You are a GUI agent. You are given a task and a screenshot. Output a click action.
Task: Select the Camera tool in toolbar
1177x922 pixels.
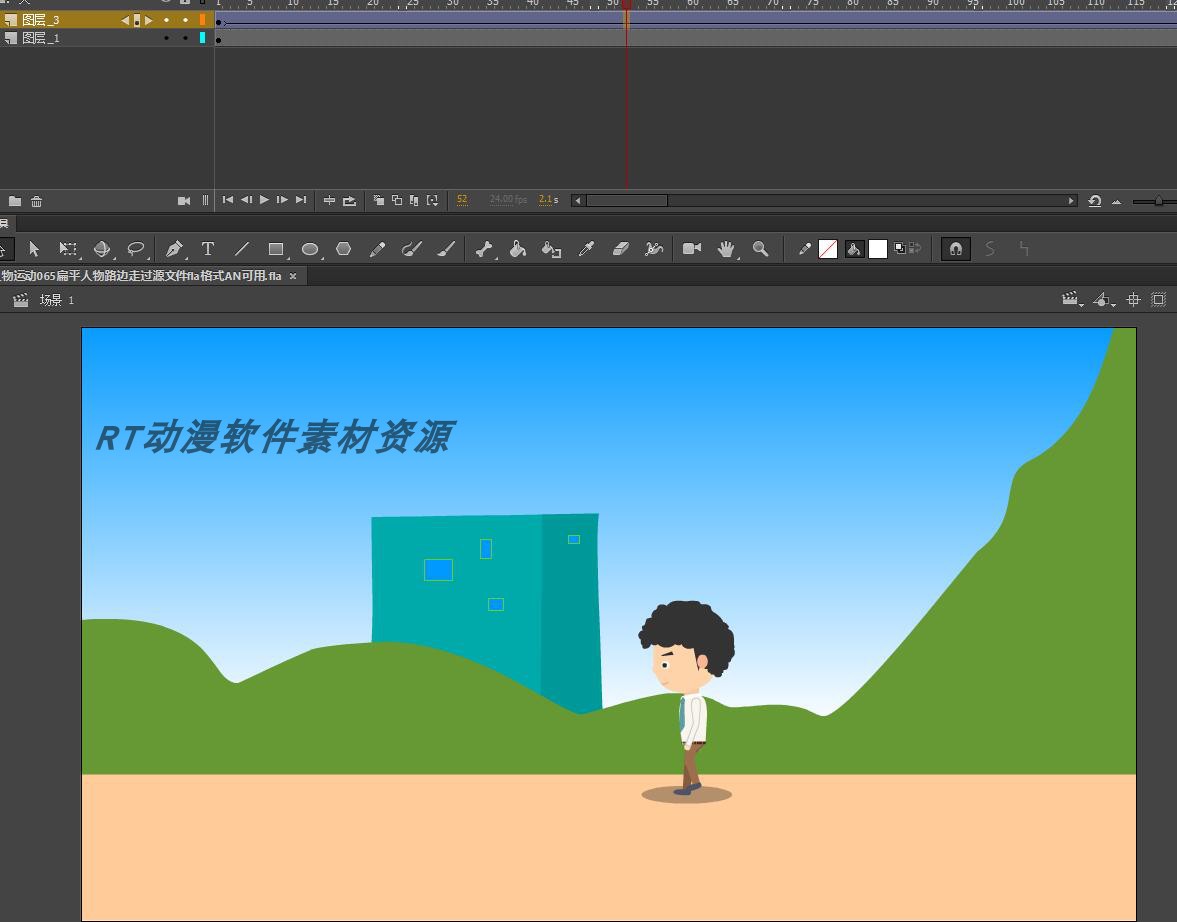click(692, 249)
